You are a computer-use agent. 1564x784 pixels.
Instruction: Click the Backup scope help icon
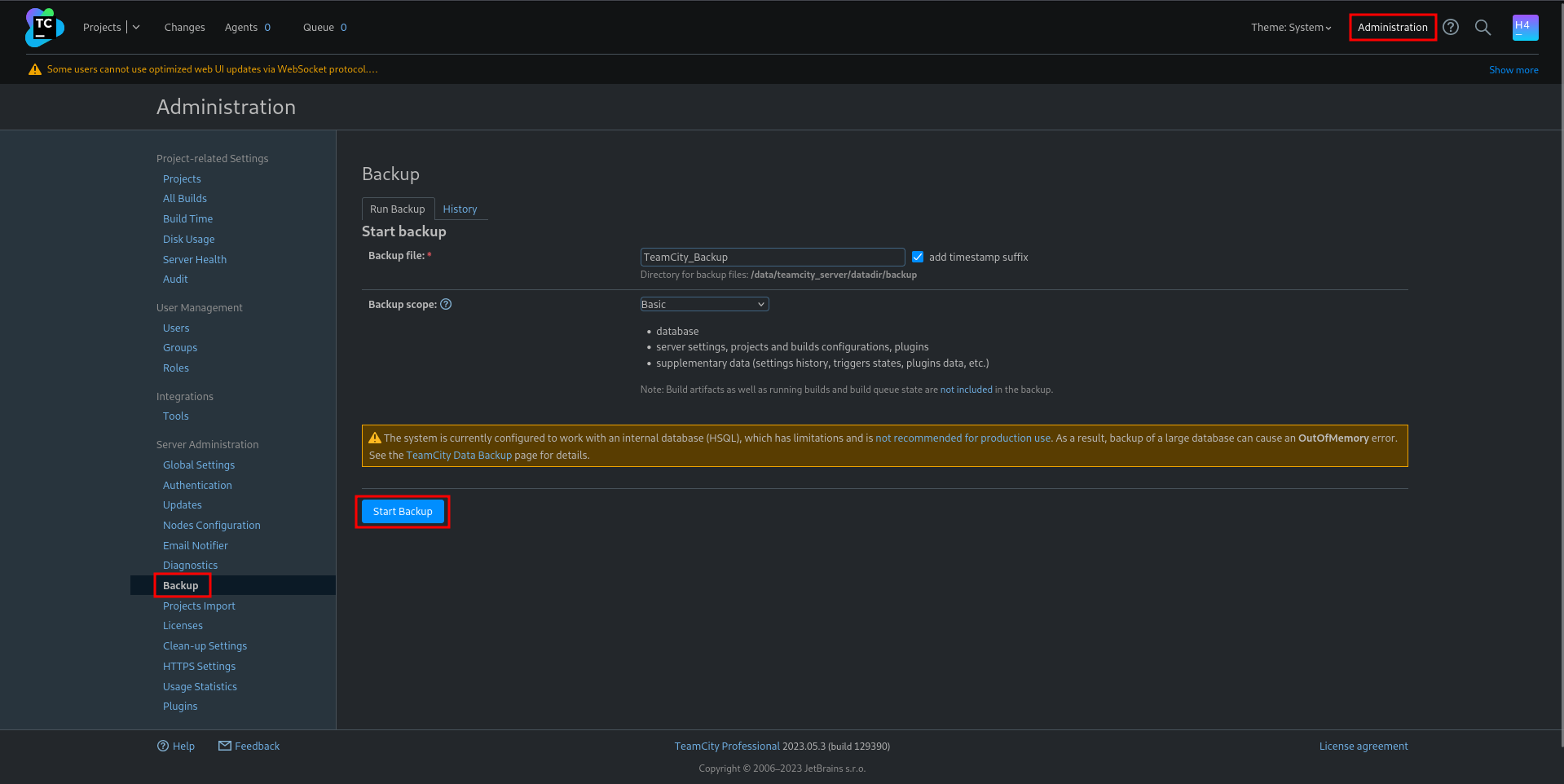pos(446,305)
